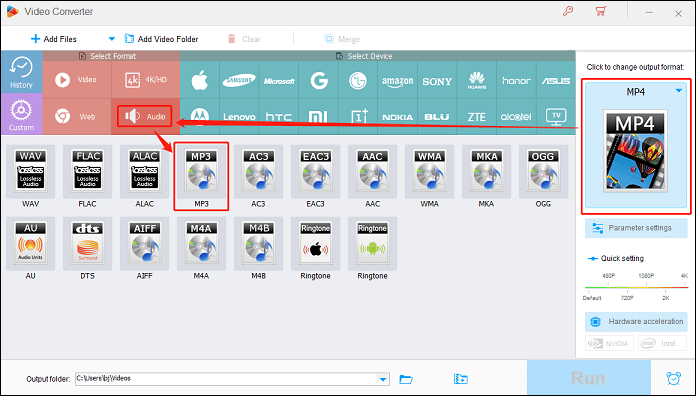The image size is (696, 396).
Task: Click the MP4 output format thumbnail
Action: (x=635, y=151)
